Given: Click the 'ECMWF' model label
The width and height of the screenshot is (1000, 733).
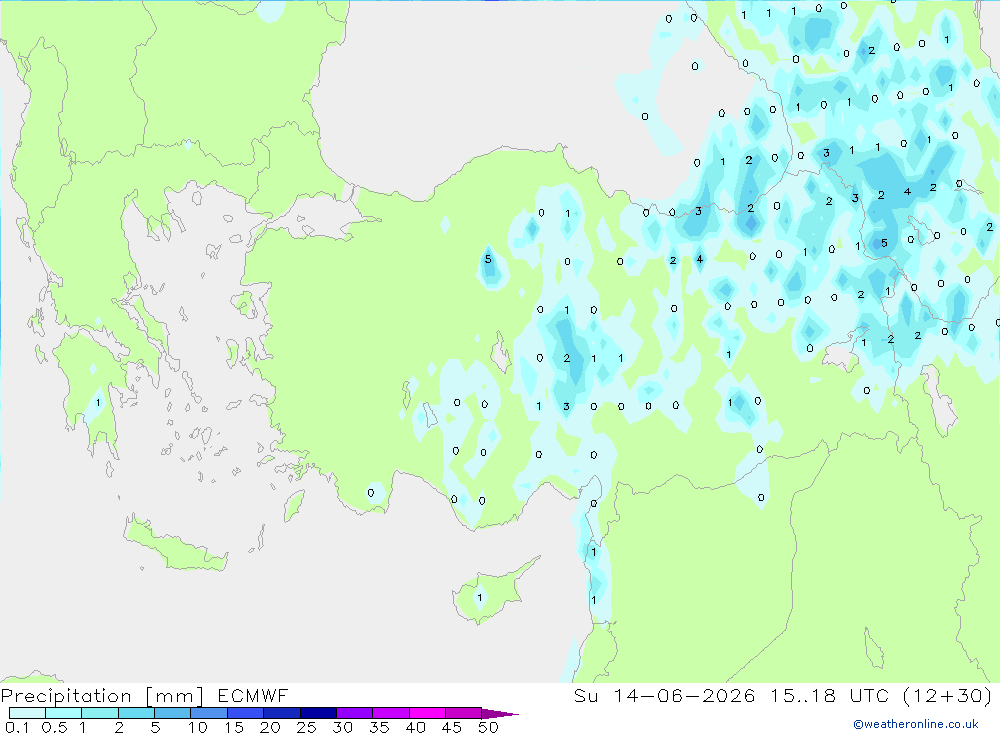Looking at the screenshot, I should tap(253, 695).
